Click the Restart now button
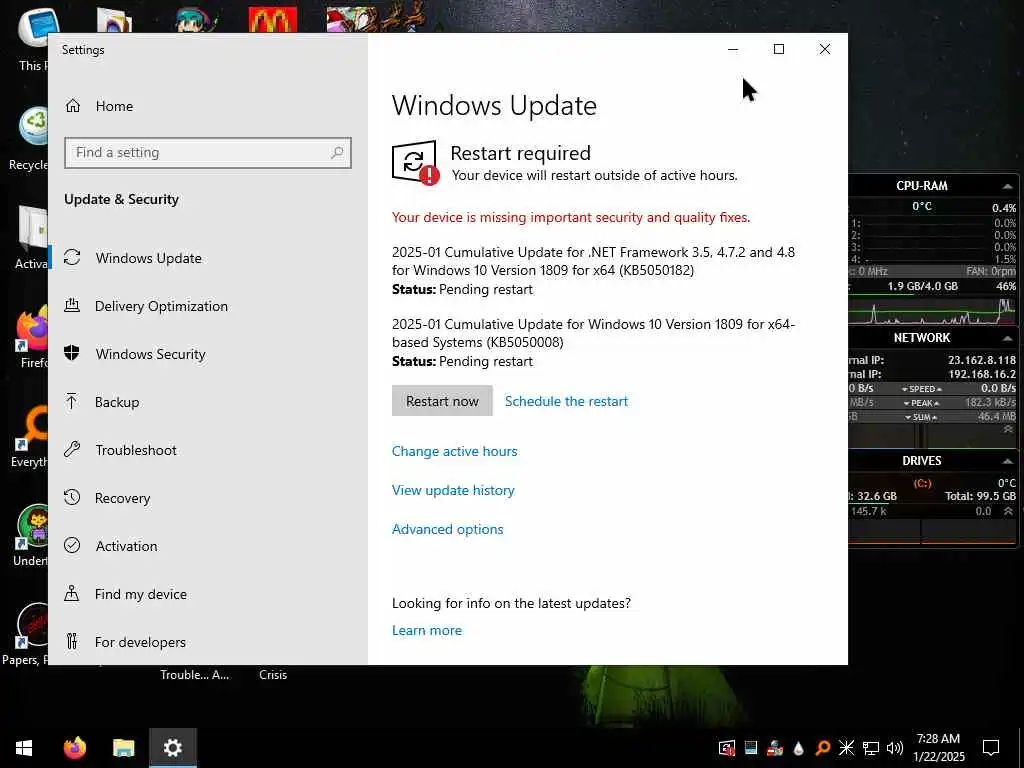Screen dimensions: 1024x768 pyautogui.click(x=442, y=401)
